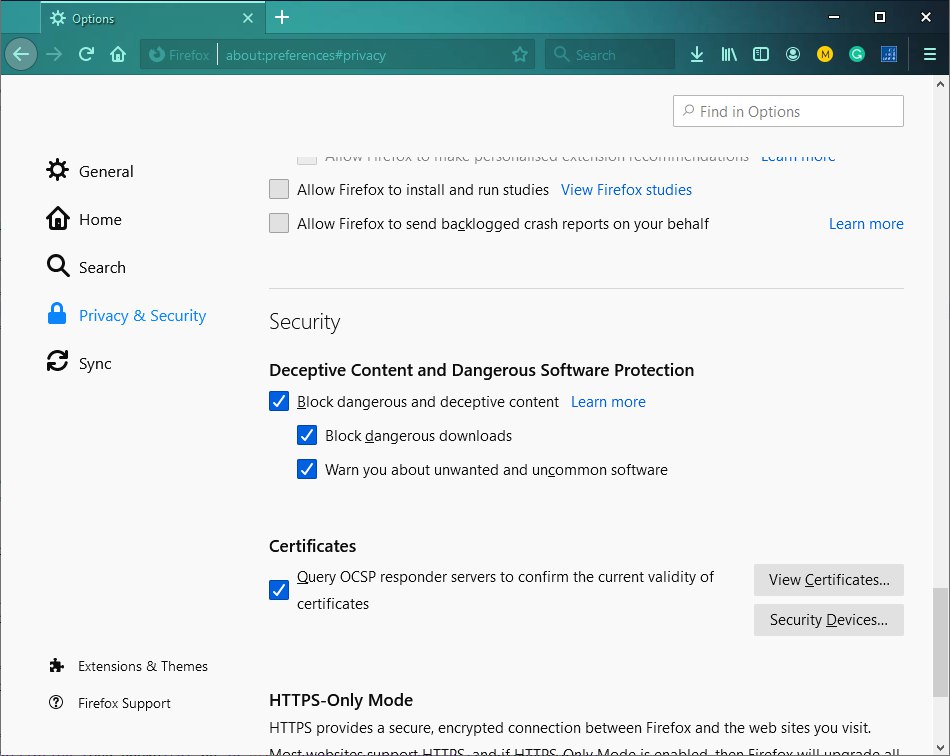This screenshot has width=950, height=756.
Task: Toggle Query OCSP responder servers checkbox
Action: tap(279, 589)
